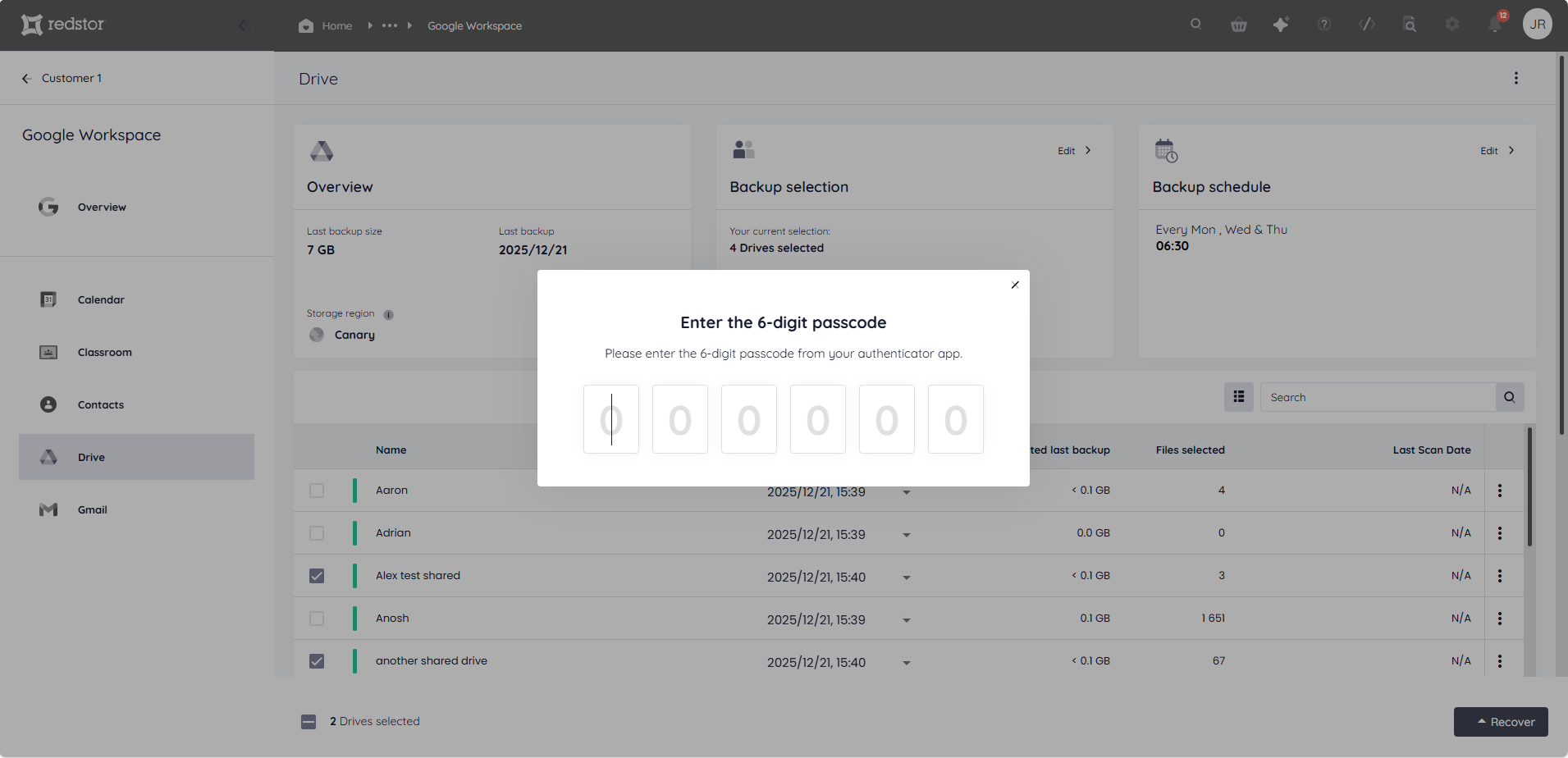Focus the first passcode digit box

coord(611,419)
